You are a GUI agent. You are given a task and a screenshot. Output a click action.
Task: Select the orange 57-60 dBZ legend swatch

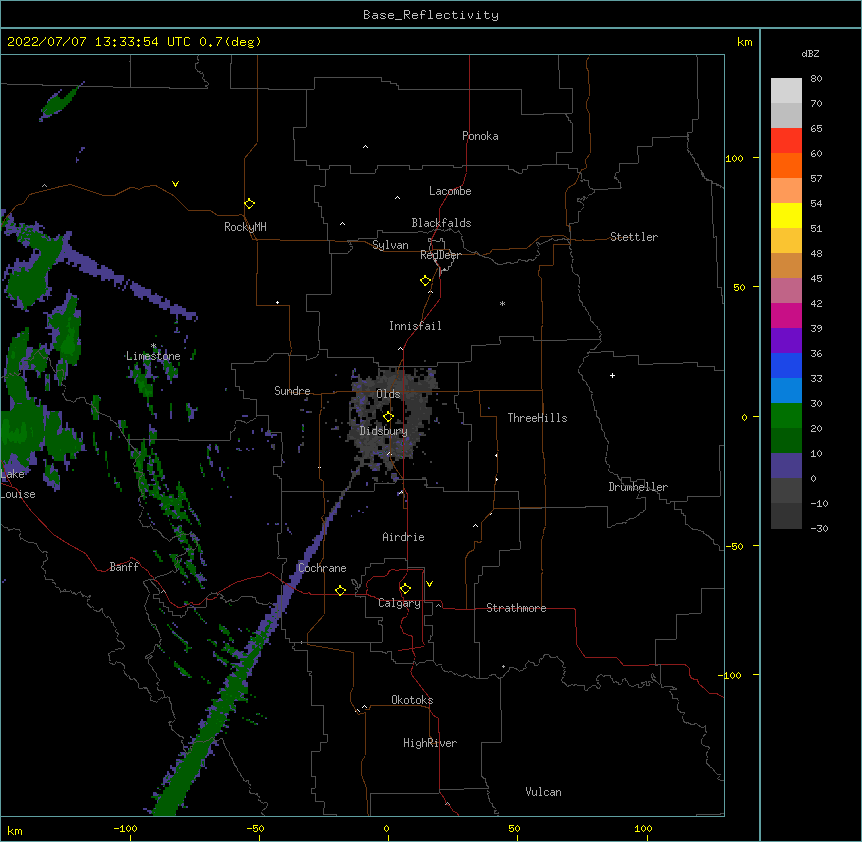pos(786,165)
